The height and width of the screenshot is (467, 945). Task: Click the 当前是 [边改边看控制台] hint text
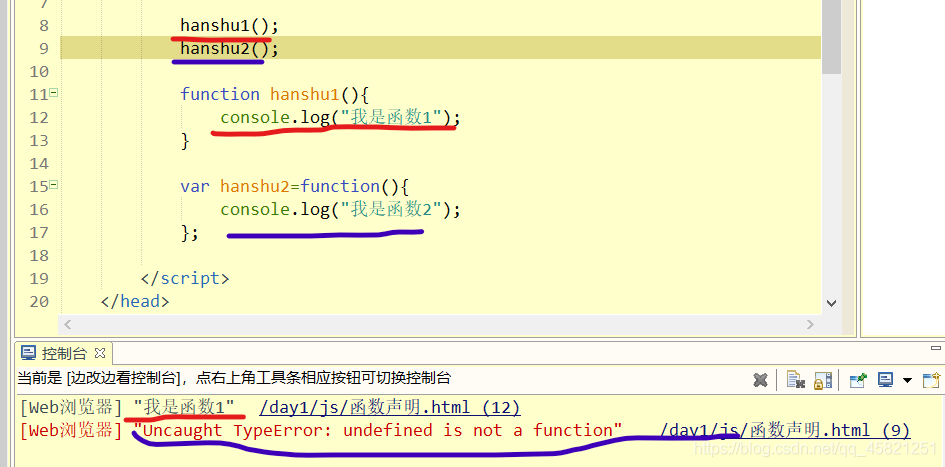pyautogui.click(x=234, y=378)
